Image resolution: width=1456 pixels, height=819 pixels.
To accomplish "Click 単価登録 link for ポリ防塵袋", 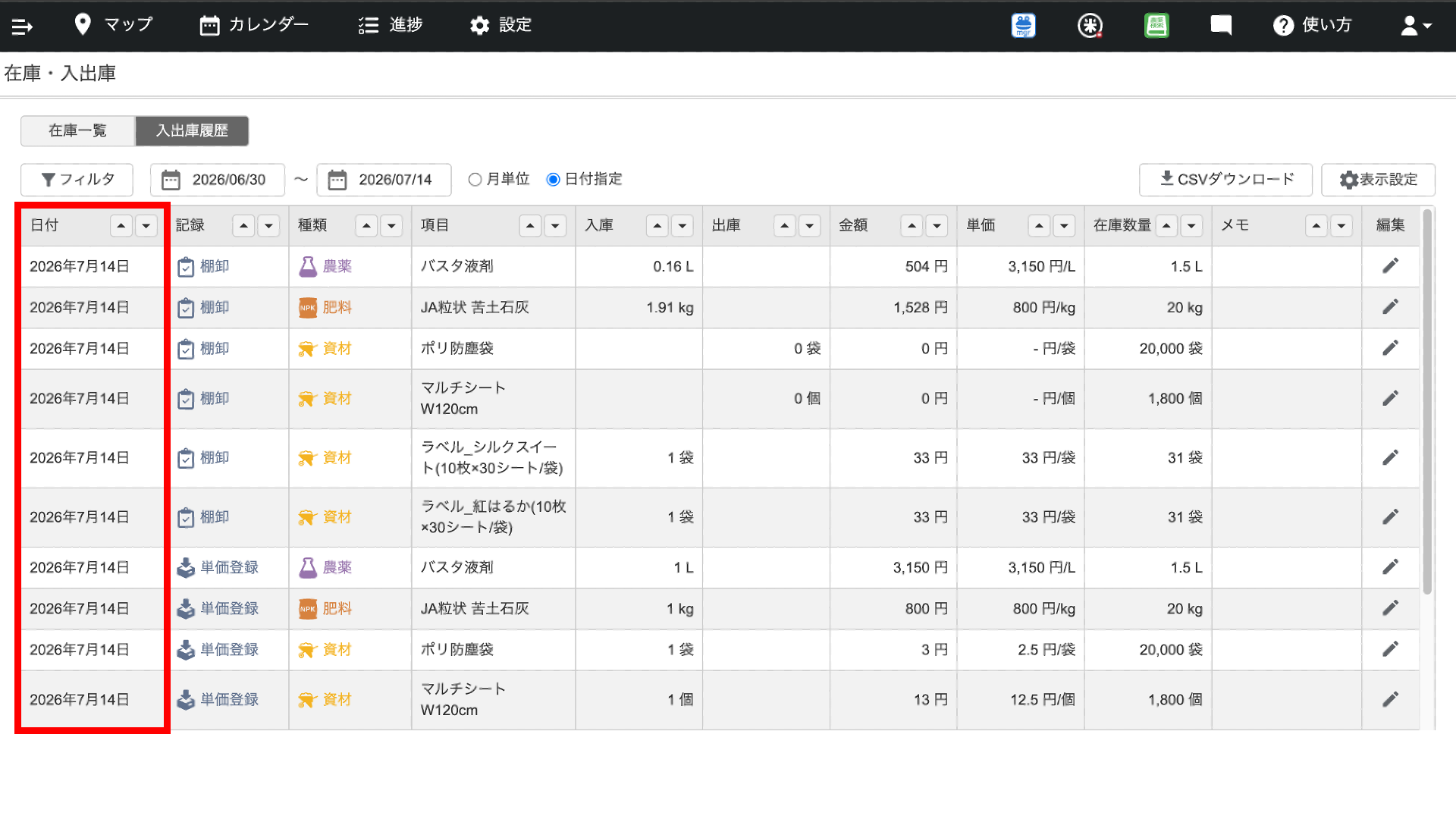I will 218,649.
